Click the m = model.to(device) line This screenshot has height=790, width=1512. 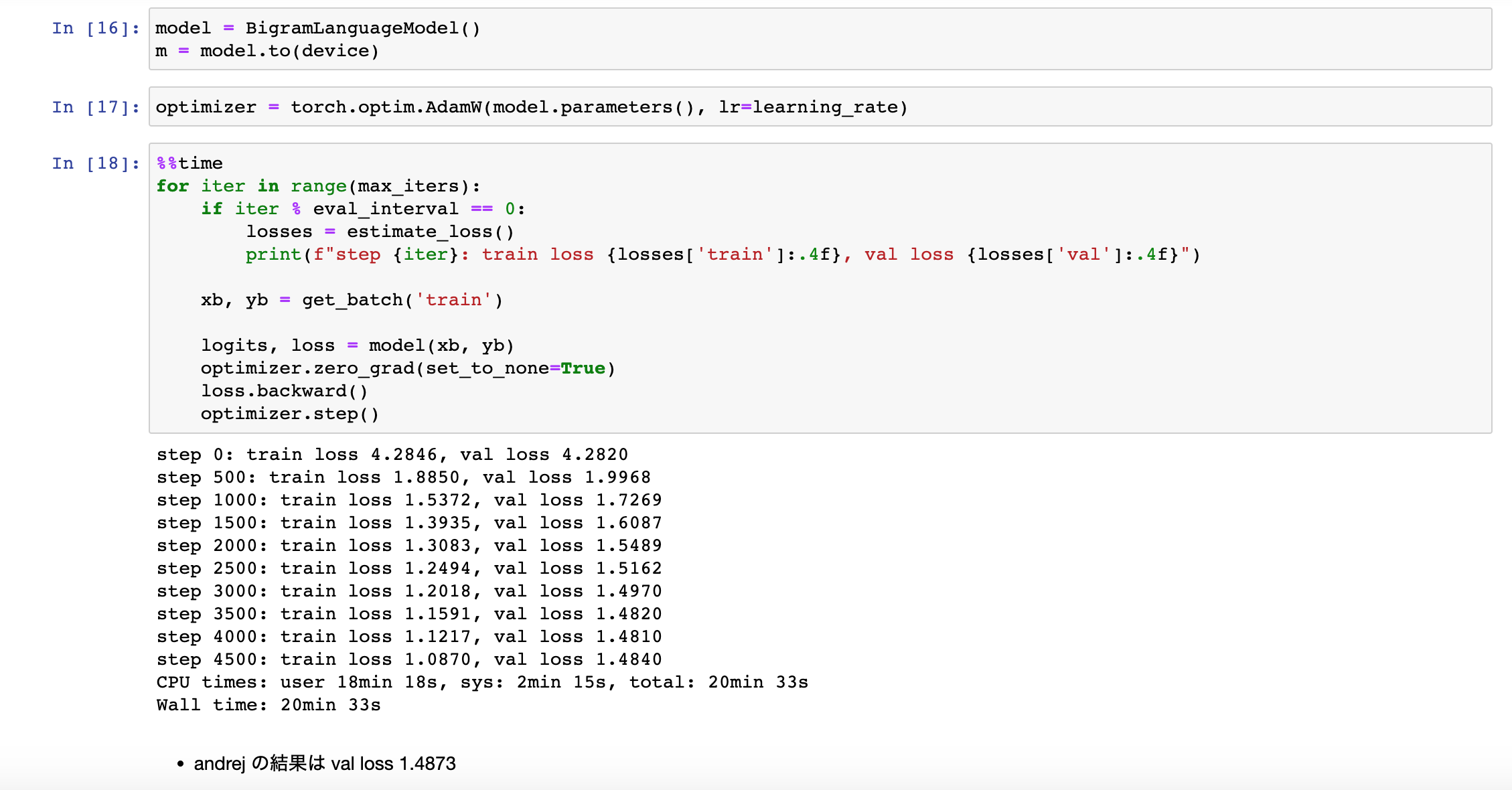coord(267,51)
